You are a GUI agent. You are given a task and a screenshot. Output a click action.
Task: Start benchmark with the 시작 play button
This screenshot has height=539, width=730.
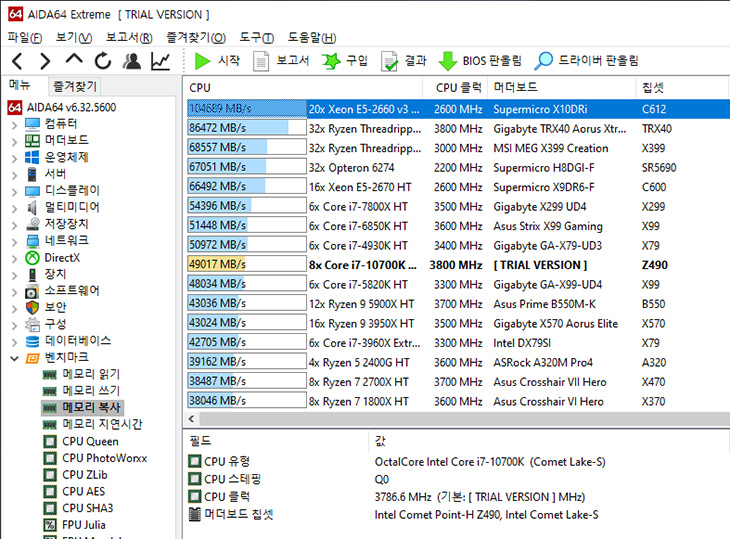(216, 61)
